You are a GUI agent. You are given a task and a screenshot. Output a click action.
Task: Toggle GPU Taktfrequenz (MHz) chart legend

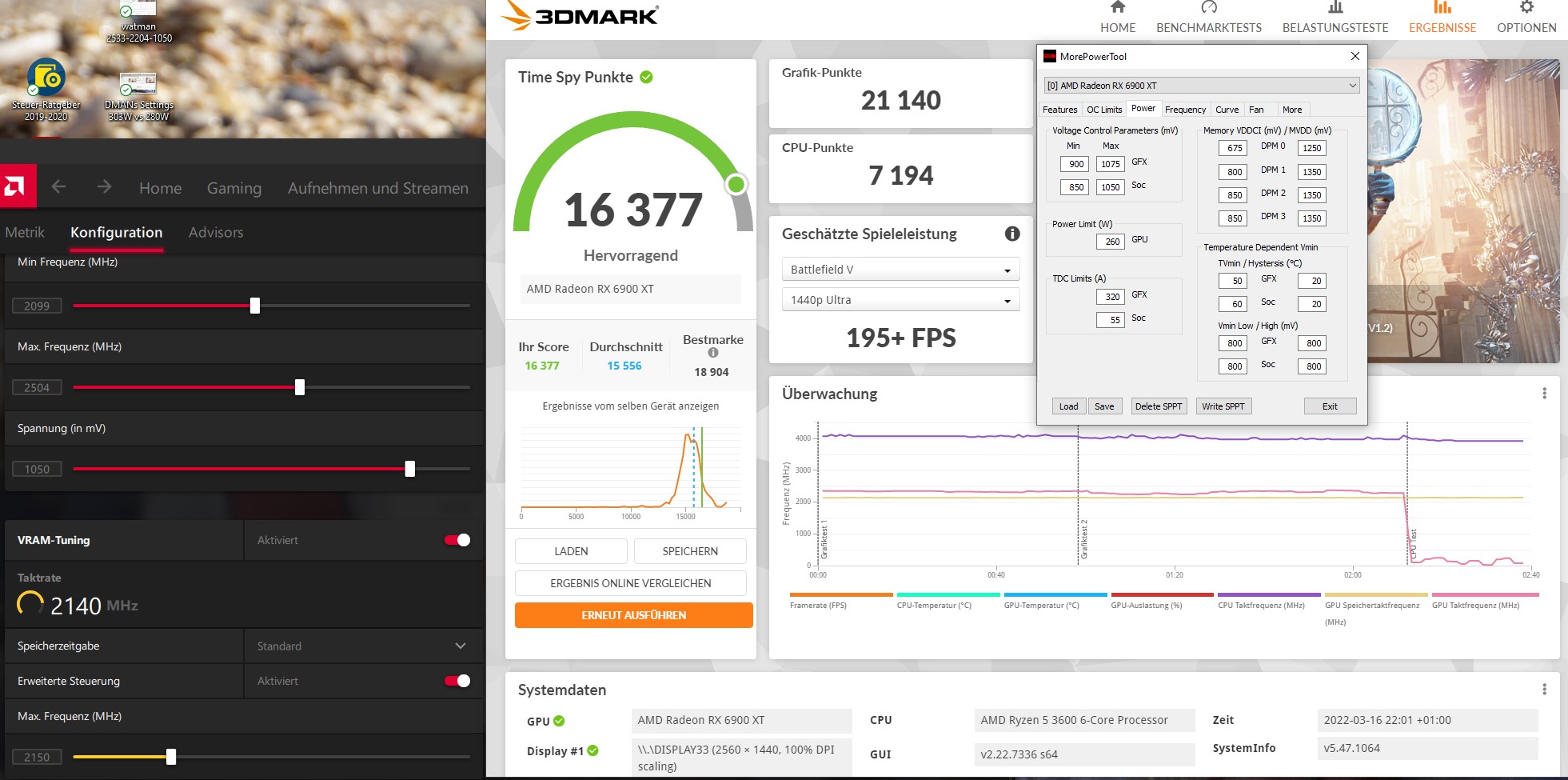point(1485,601)
